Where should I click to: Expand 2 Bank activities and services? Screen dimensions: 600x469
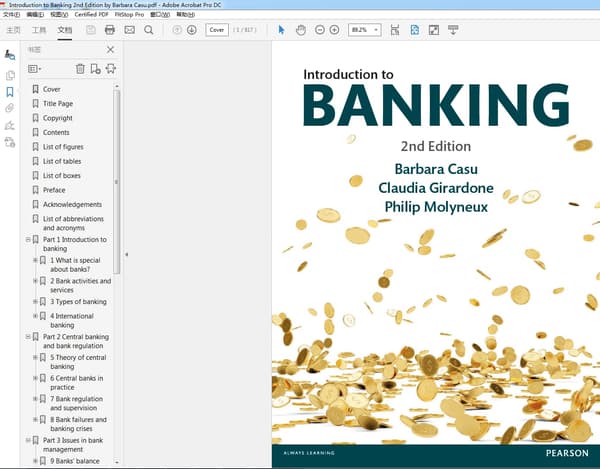point(35,281)
